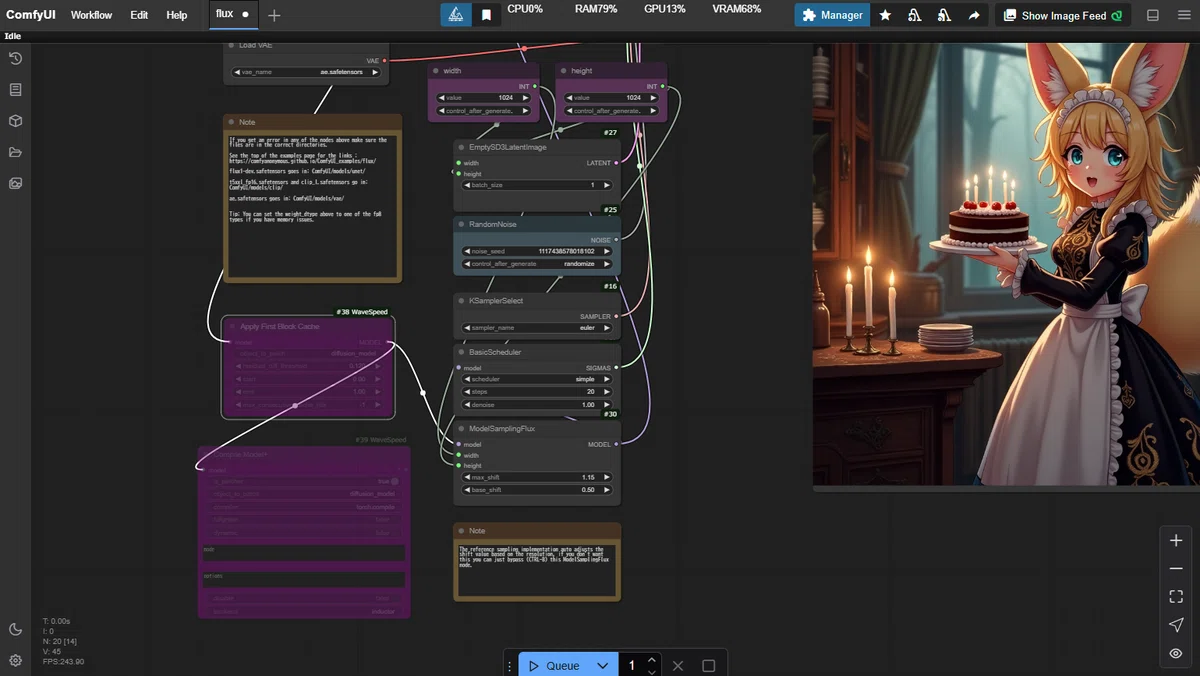
Task: Open the sampler_name euler combo
Action: pos(537,328)
